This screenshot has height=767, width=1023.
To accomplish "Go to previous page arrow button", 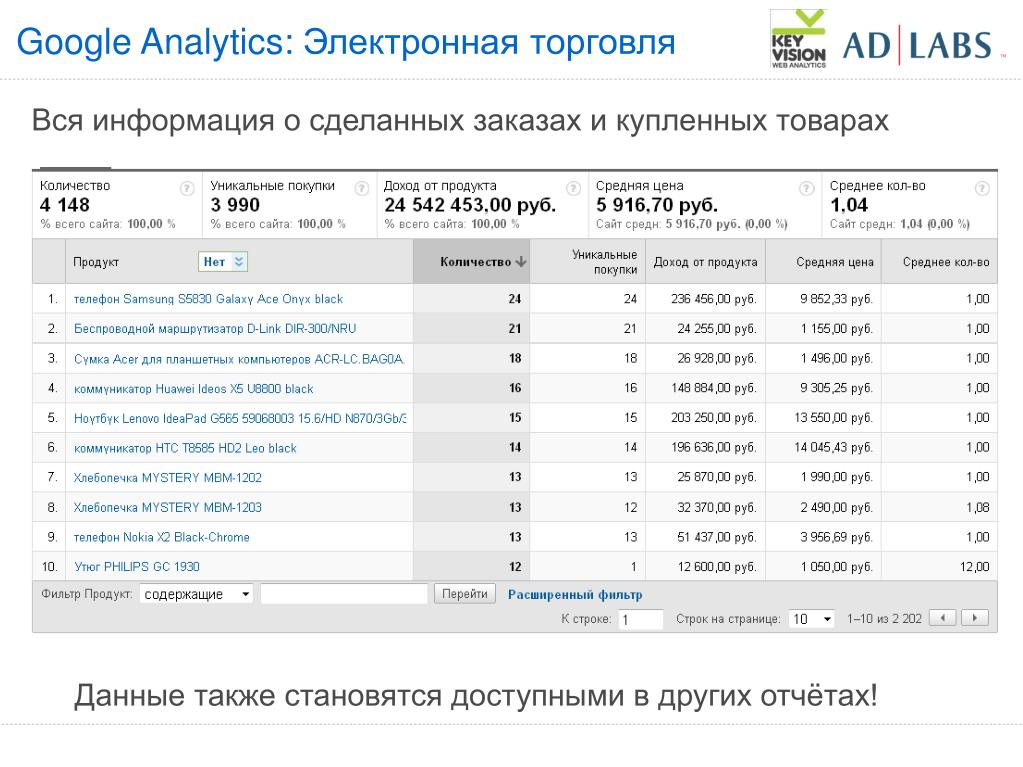I will tap(943, 618).
